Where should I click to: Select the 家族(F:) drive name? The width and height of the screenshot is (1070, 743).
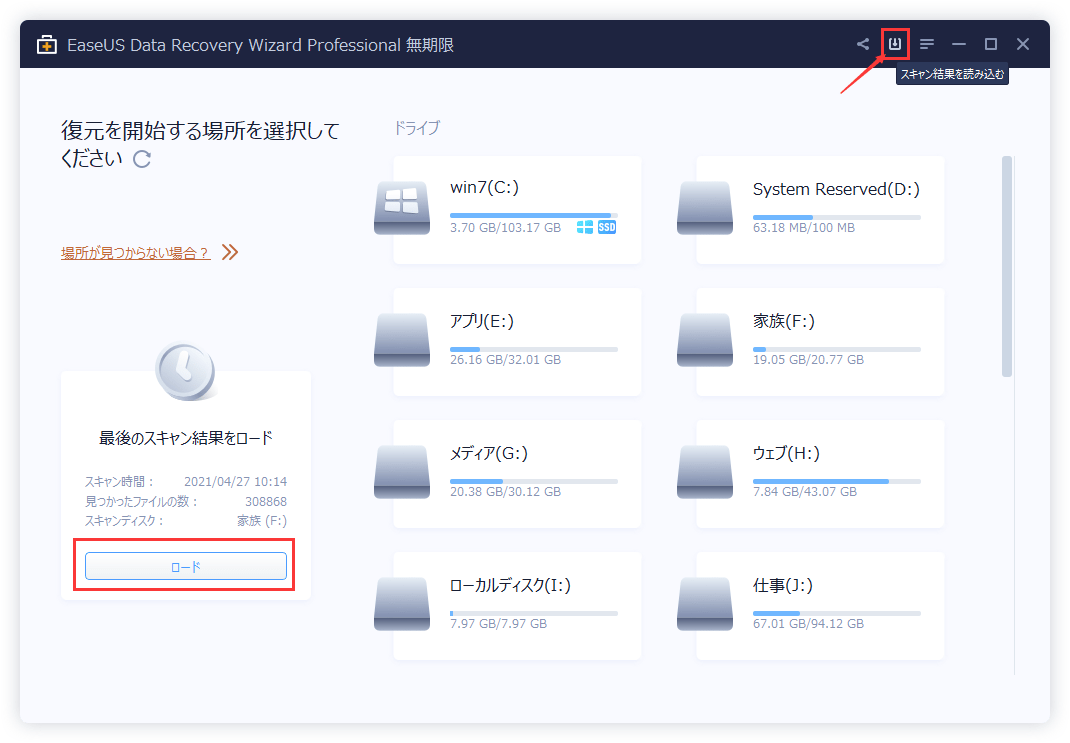click(783, 321)
